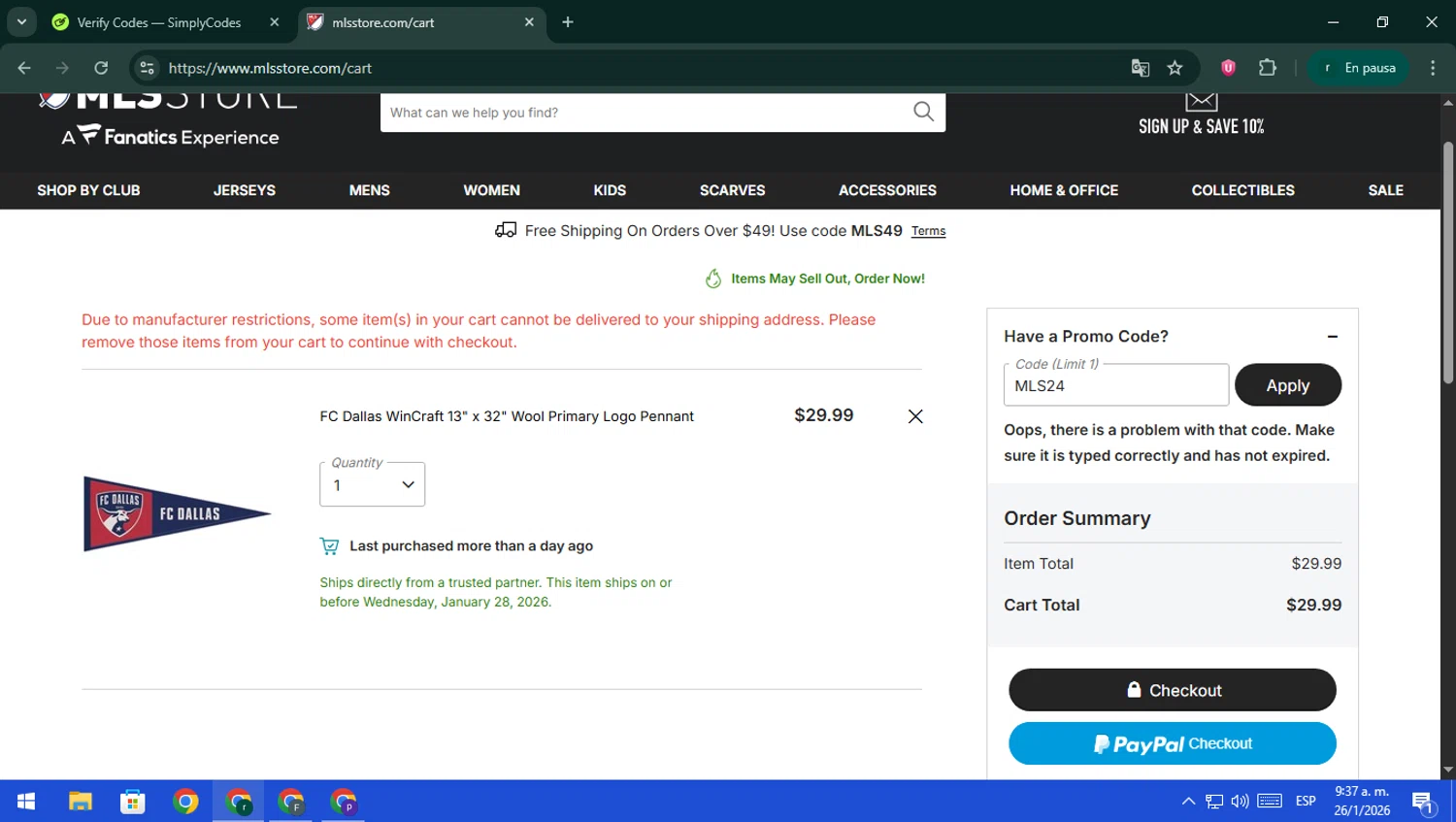
Task: Open the extensions puzzle icon
Action: coord(1268,68)
